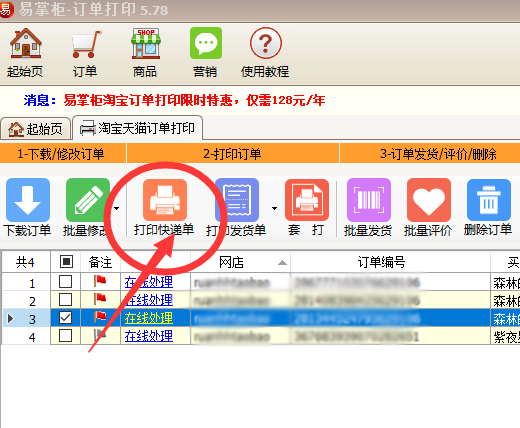Click the red flag in row 2
This screenshot has width=520, height=428.
tap(100, 299)
